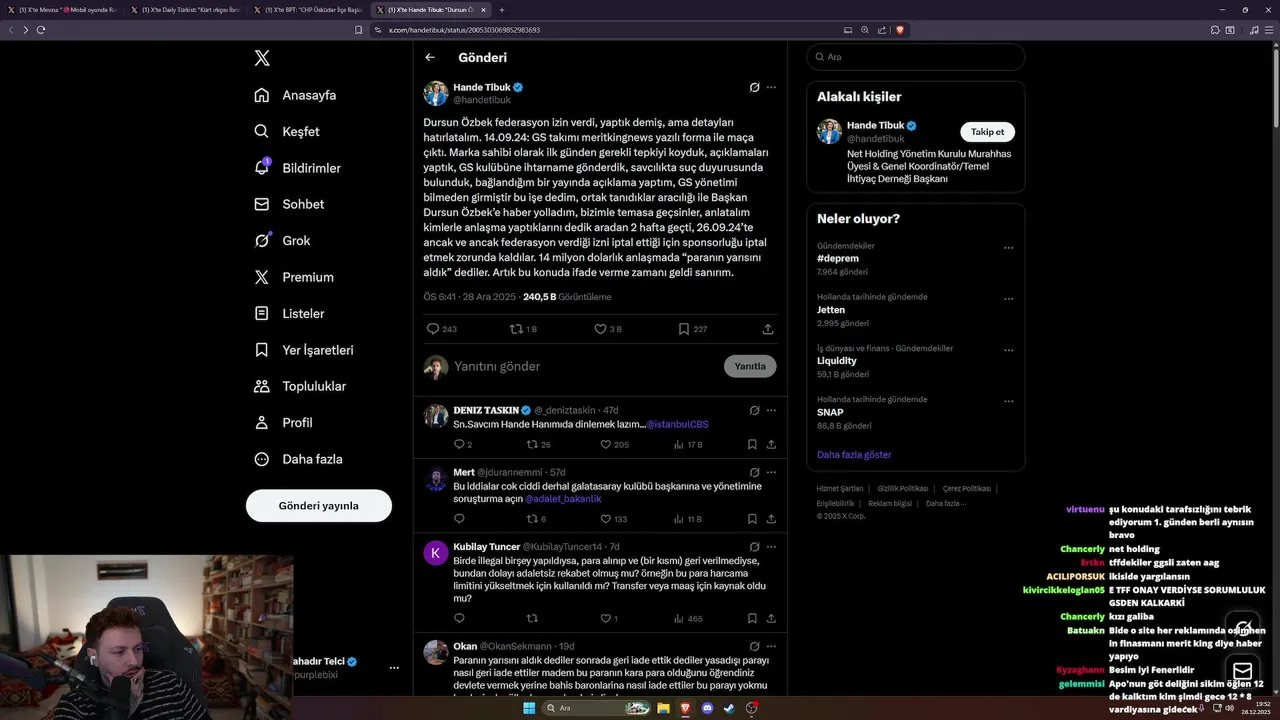Click the X logo in the sidebar
The height and width of the screenshot is (720, 1280).
coord(262,58)
